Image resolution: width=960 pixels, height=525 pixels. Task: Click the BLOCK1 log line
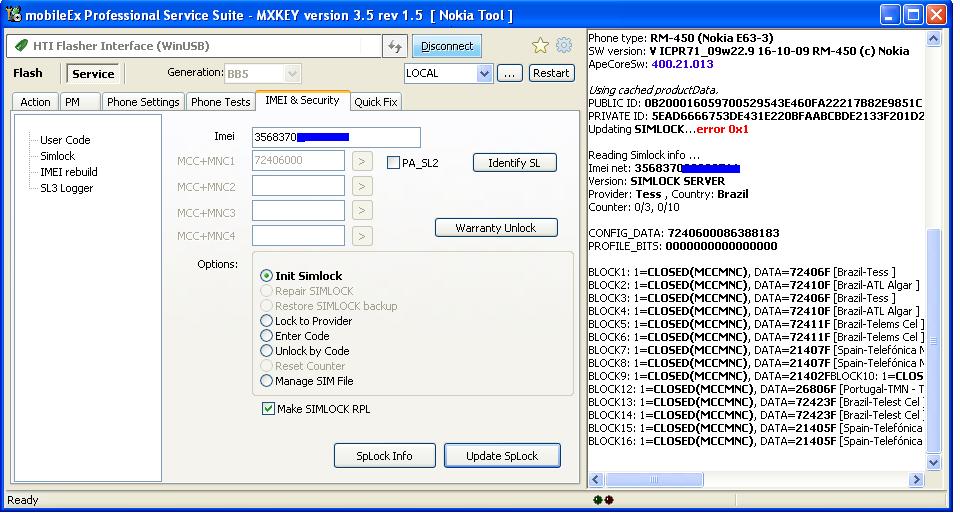(x=742, y=272)
